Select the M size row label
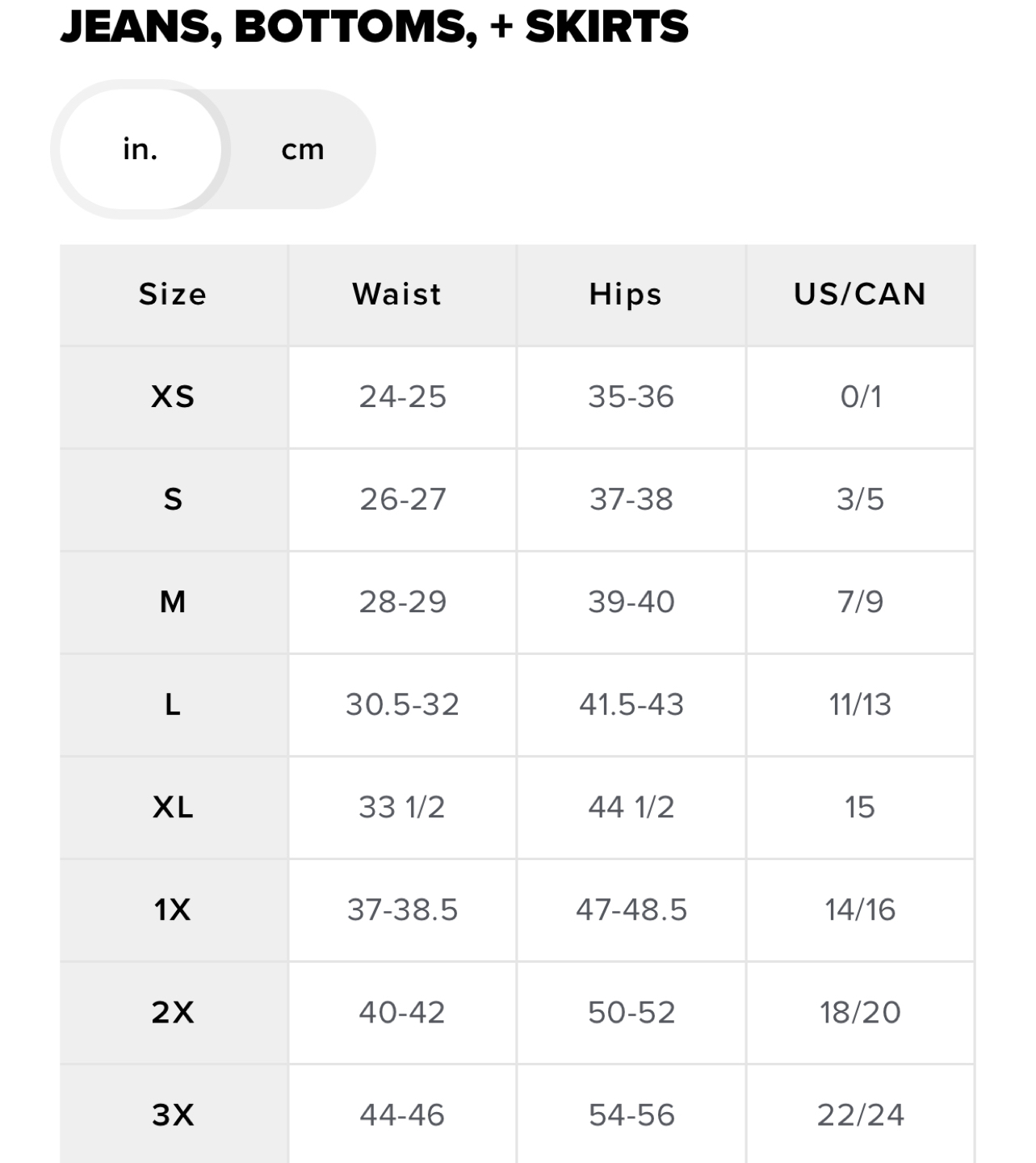Image resolution: width=1036 pixels, height=1163 pixels. click(173, 602)
